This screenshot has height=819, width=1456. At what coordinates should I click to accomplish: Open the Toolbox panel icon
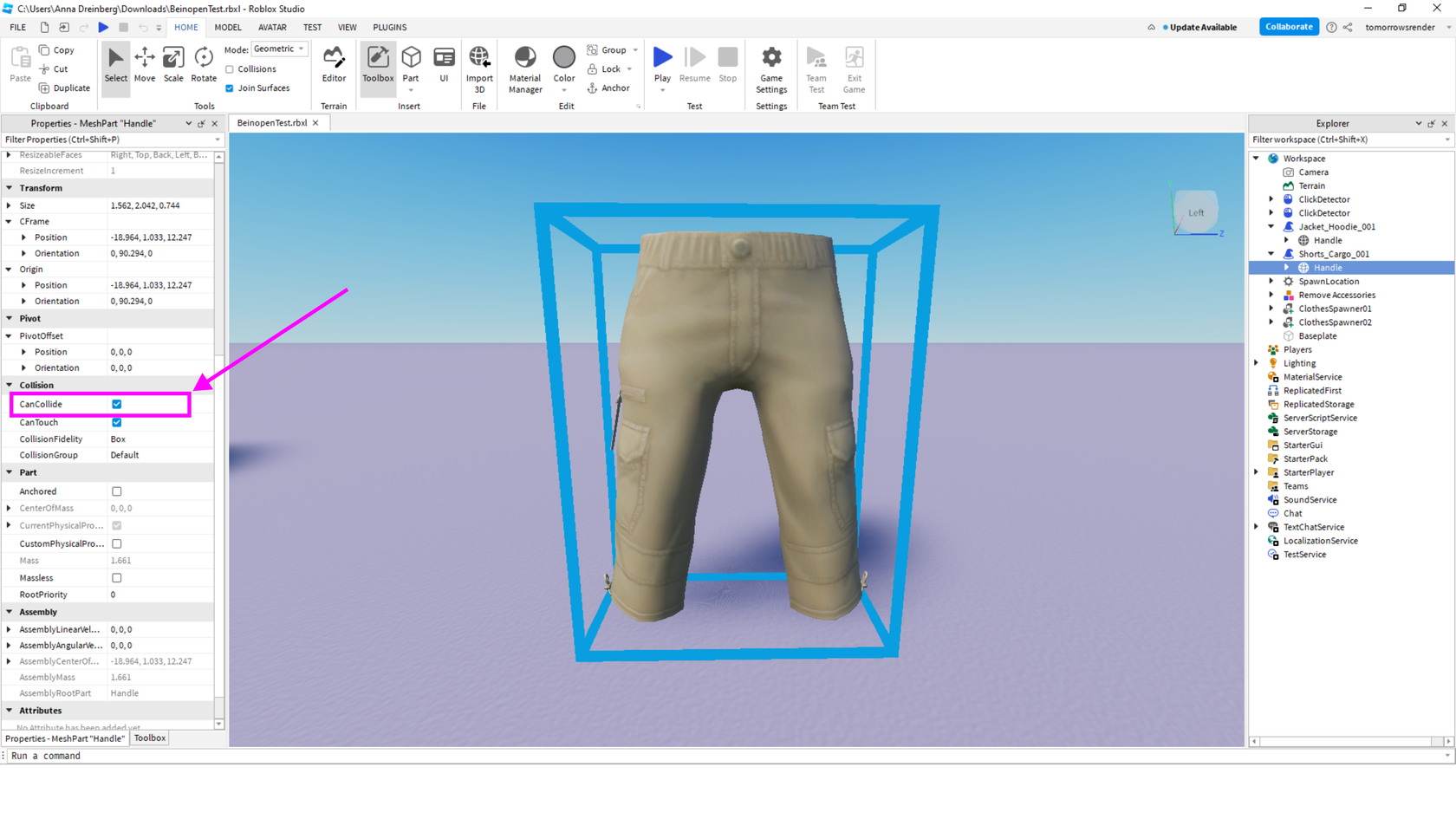(378, 64)
